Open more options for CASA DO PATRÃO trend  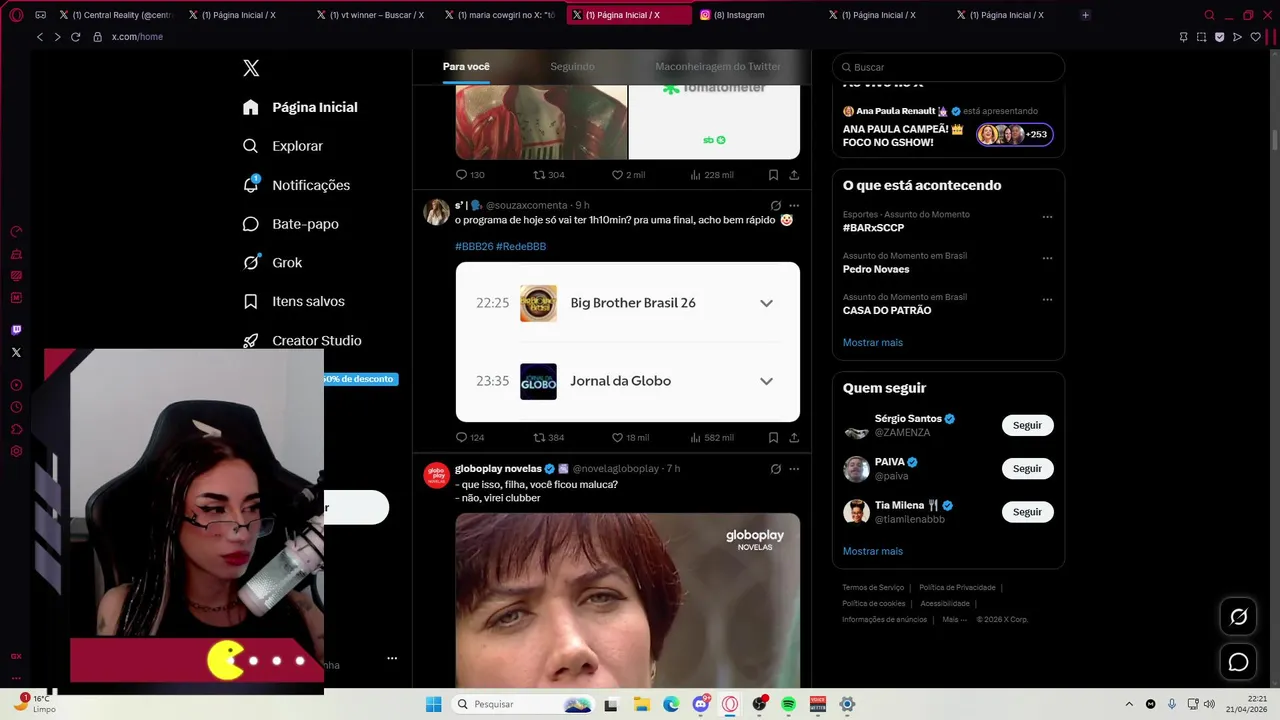coord(1047,299)
